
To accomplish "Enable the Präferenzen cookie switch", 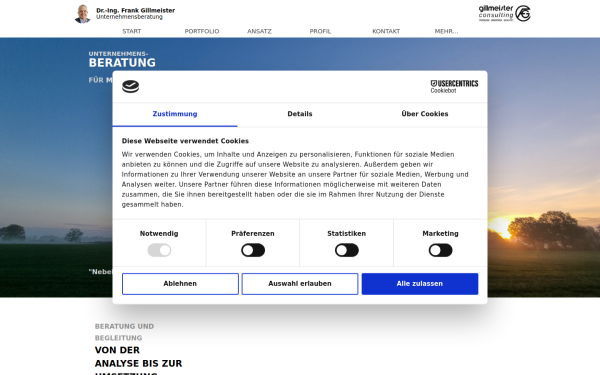I will tap(253, 250).
